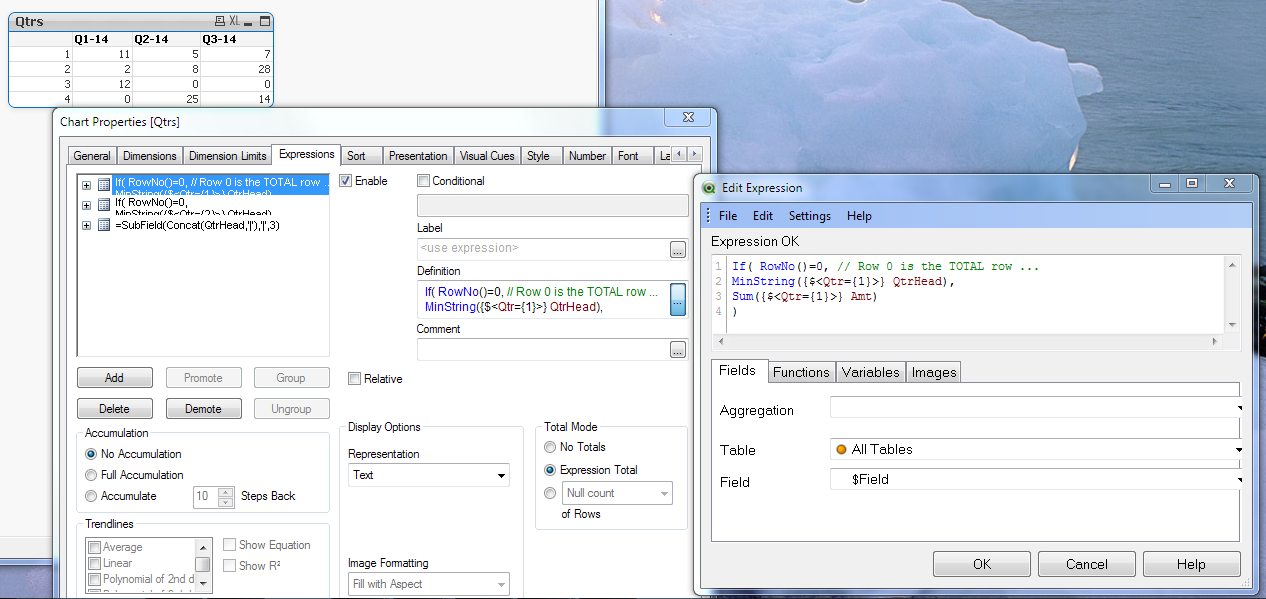
Task: Open the Settings menu in Edit Expression
Action: (810, 216)
